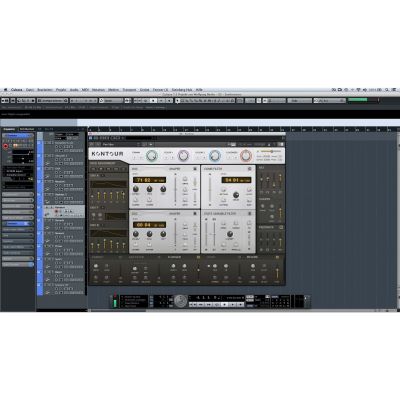Click the red macro knob in Kontour header
This screenshot has height=400, width=400.
coord(246,156)
